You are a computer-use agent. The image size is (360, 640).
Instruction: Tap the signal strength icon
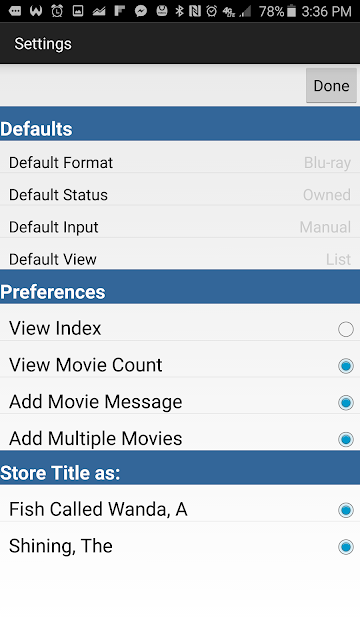(245, 11)
